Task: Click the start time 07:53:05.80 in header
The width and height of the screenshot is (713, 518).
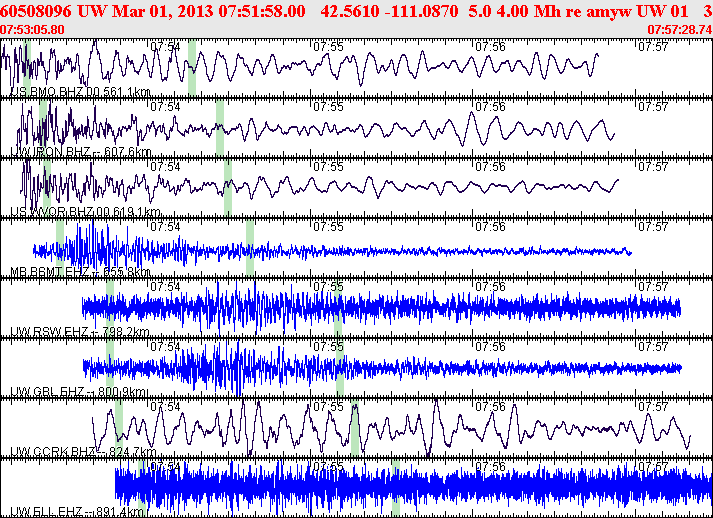Action: [32, 30]
